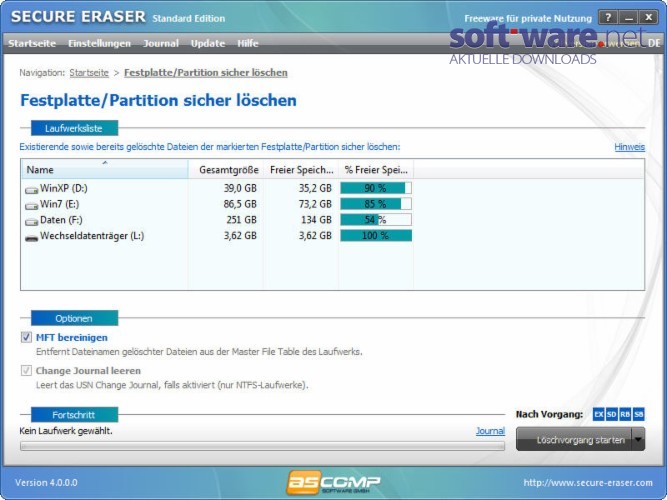Image resolution: width=667 pixels, height=500 pixels.
Task: Click the Win7 (E:) drive icon
Action: [x=31, y=206]
